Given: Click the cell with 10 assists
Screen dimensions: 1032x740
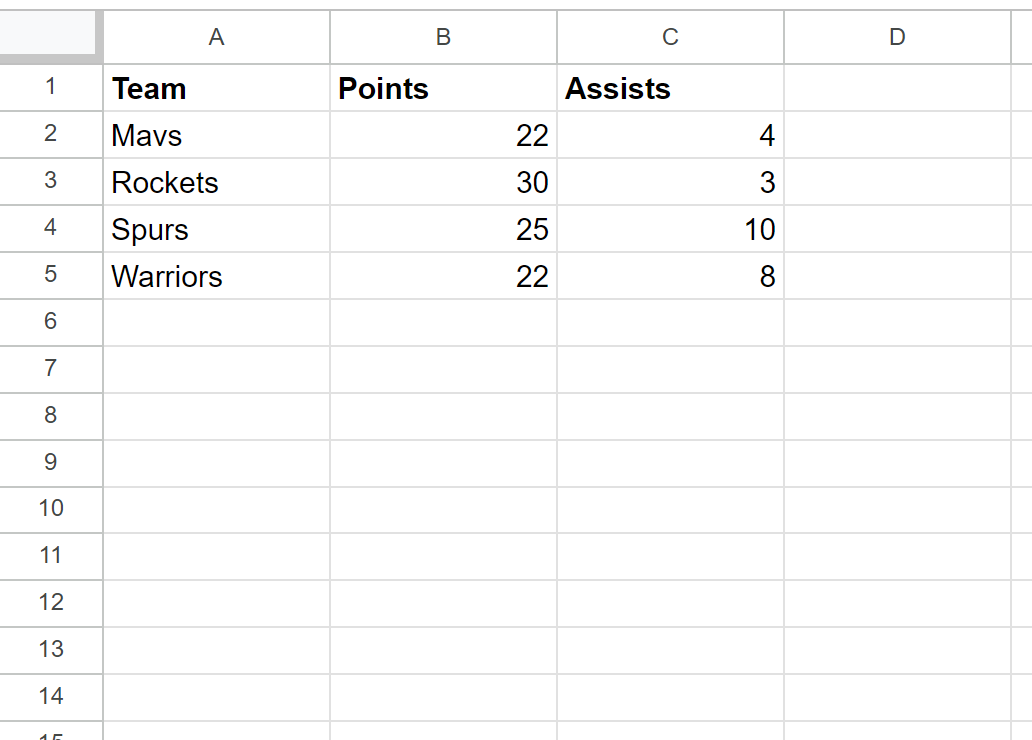Looking at the screenshot, I should 671,228.
